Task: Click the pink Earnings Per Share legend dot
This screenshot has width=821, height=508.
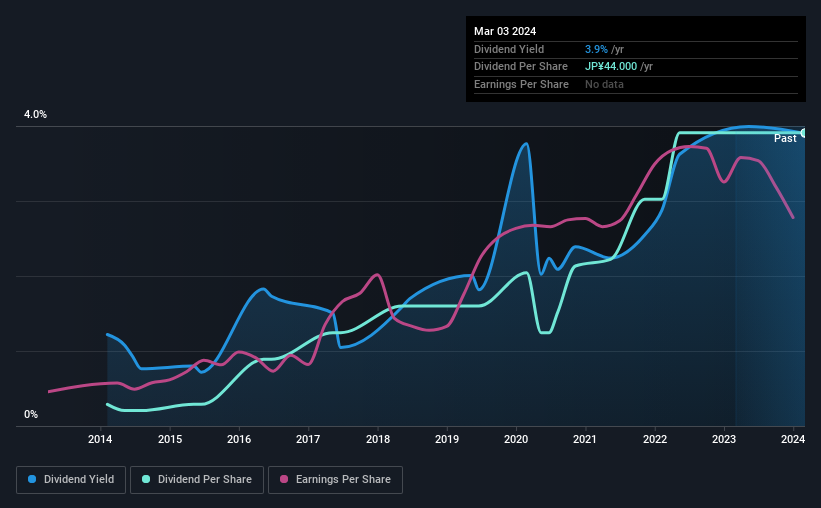Action: (x=284, y=479)
